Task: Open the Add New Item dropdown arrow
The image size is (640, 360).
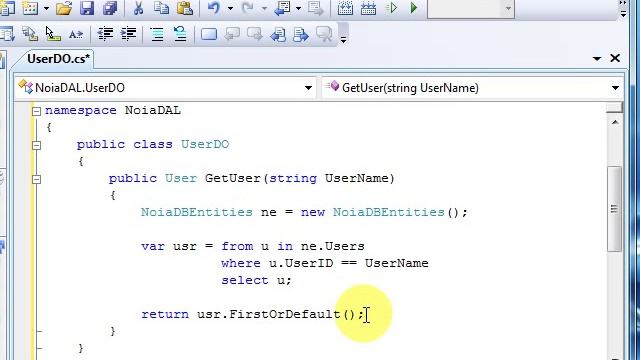Action: [x=46, y=8]
